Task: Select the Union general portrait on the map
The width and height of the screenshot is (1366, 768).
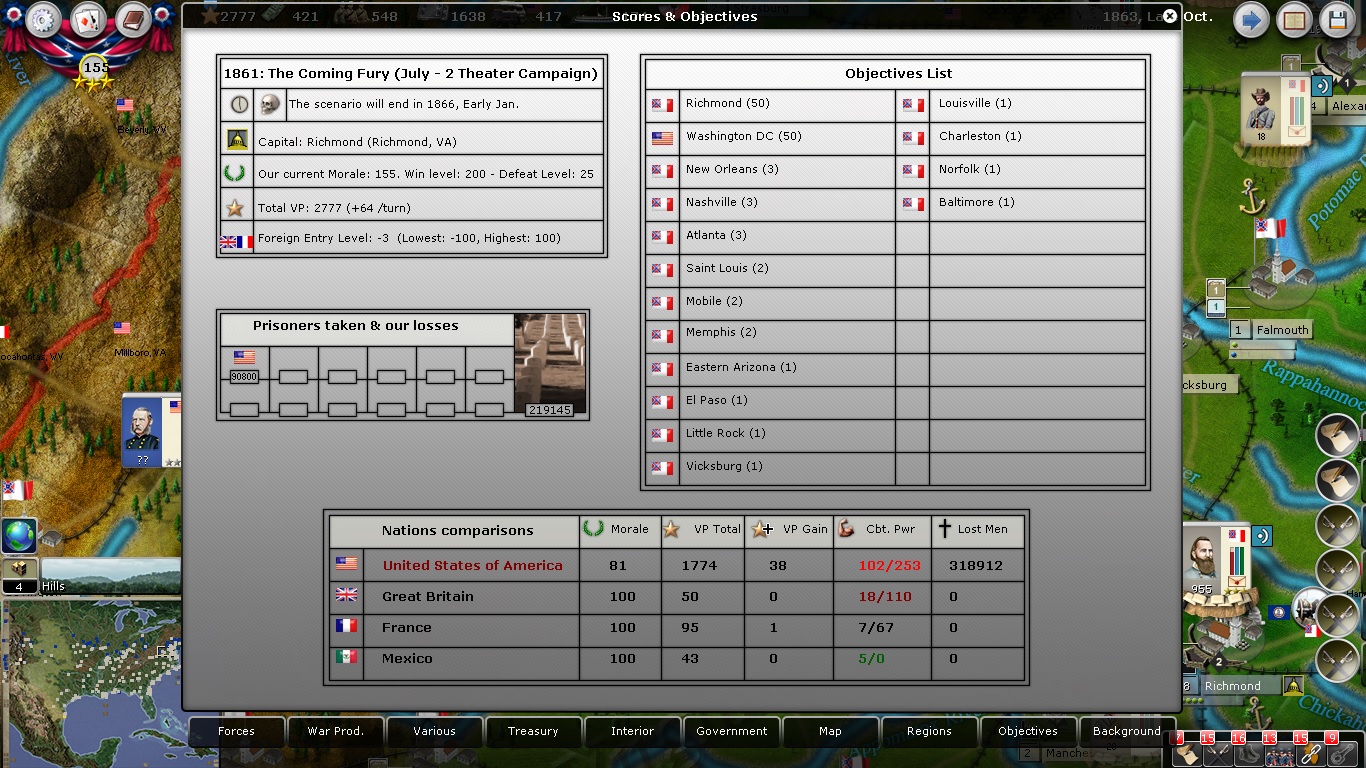Action: tap(142, 430)
